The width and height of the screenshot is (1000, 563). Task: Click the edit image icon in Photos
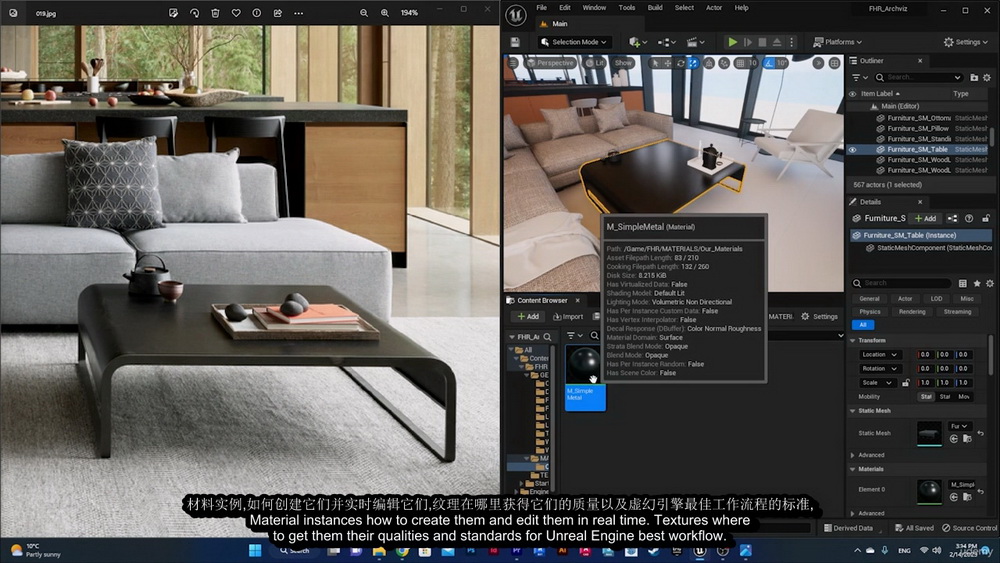(173, 13)
